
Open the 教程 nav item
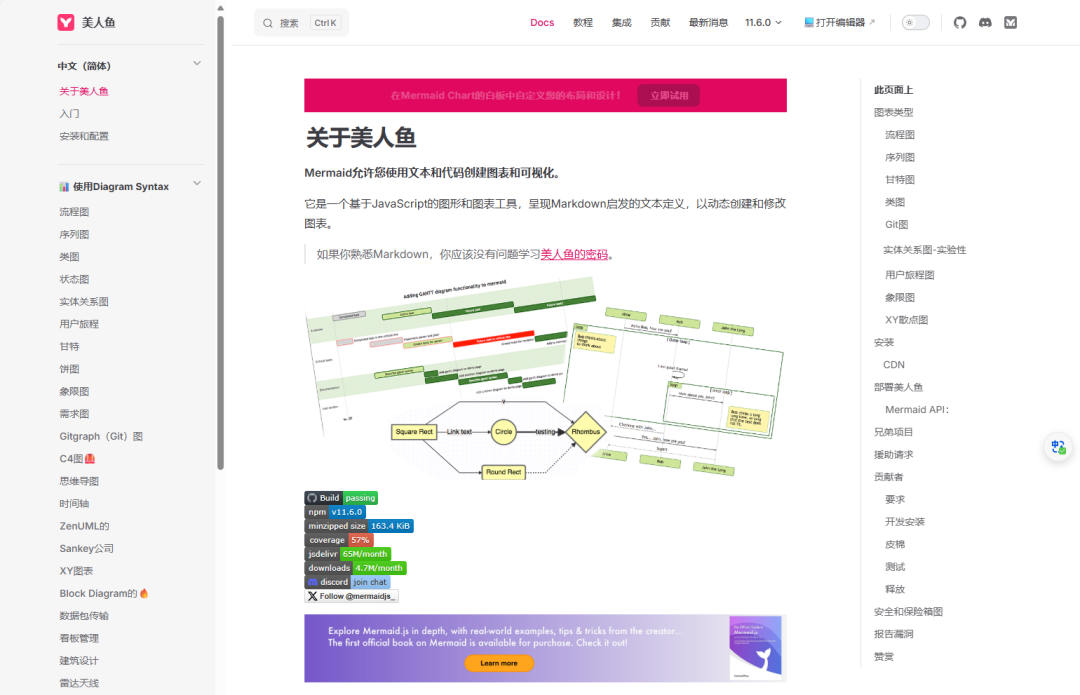coord(583,23)
